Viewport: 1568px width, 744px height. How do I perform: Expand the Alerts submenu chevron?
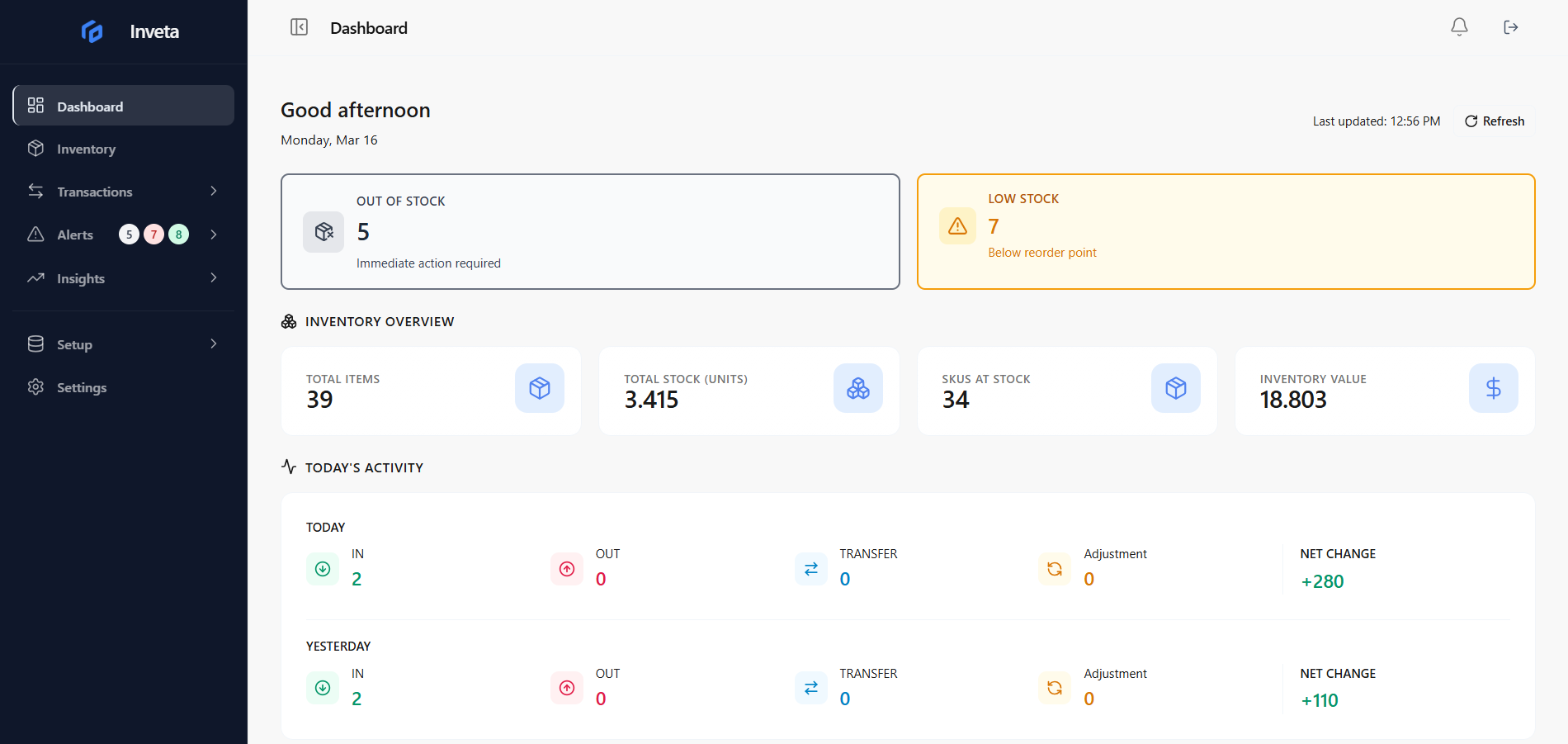[214, 235]
